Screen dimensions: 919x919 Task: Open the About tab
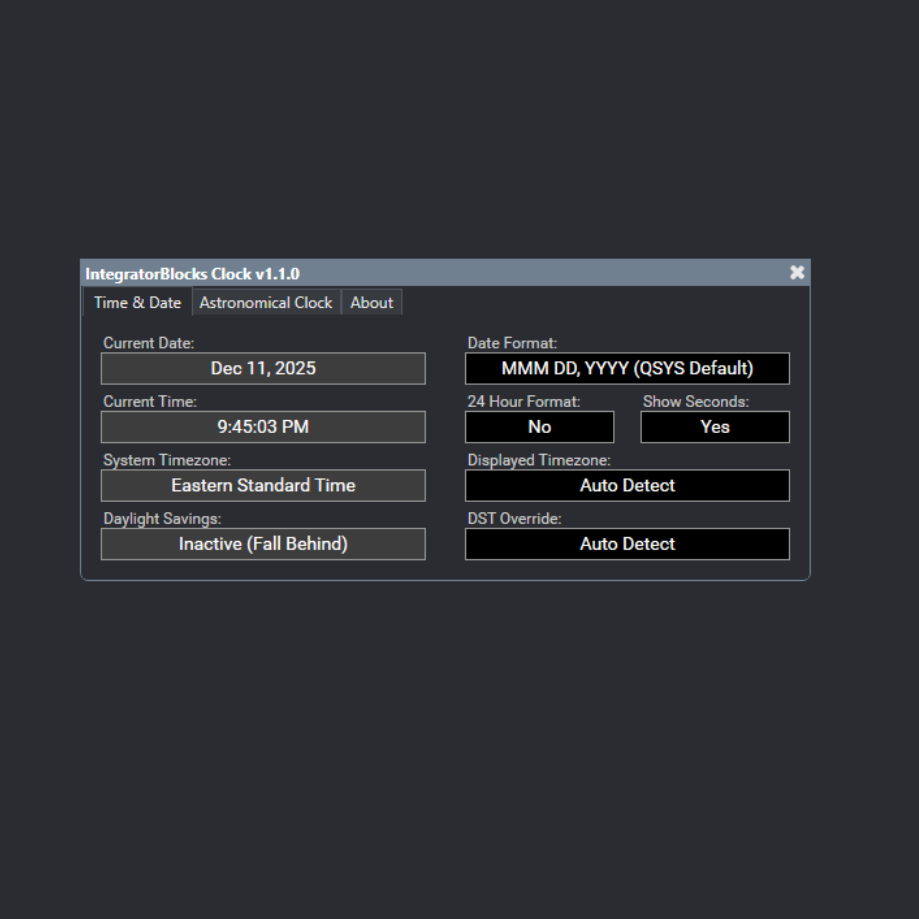371,302
